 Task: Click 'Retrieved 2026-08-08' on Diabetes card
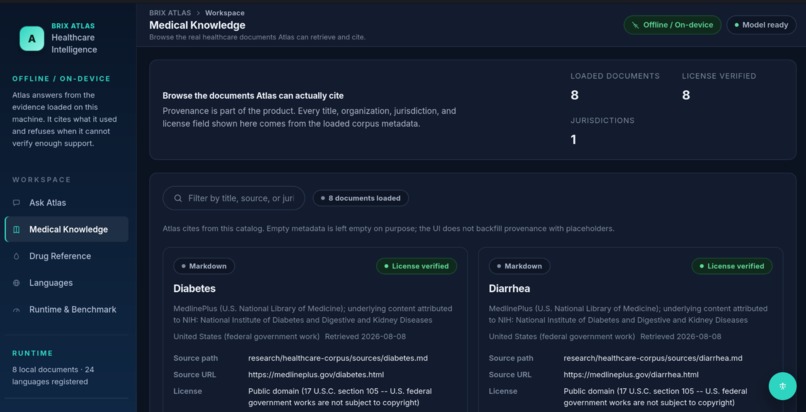(365, 336)
